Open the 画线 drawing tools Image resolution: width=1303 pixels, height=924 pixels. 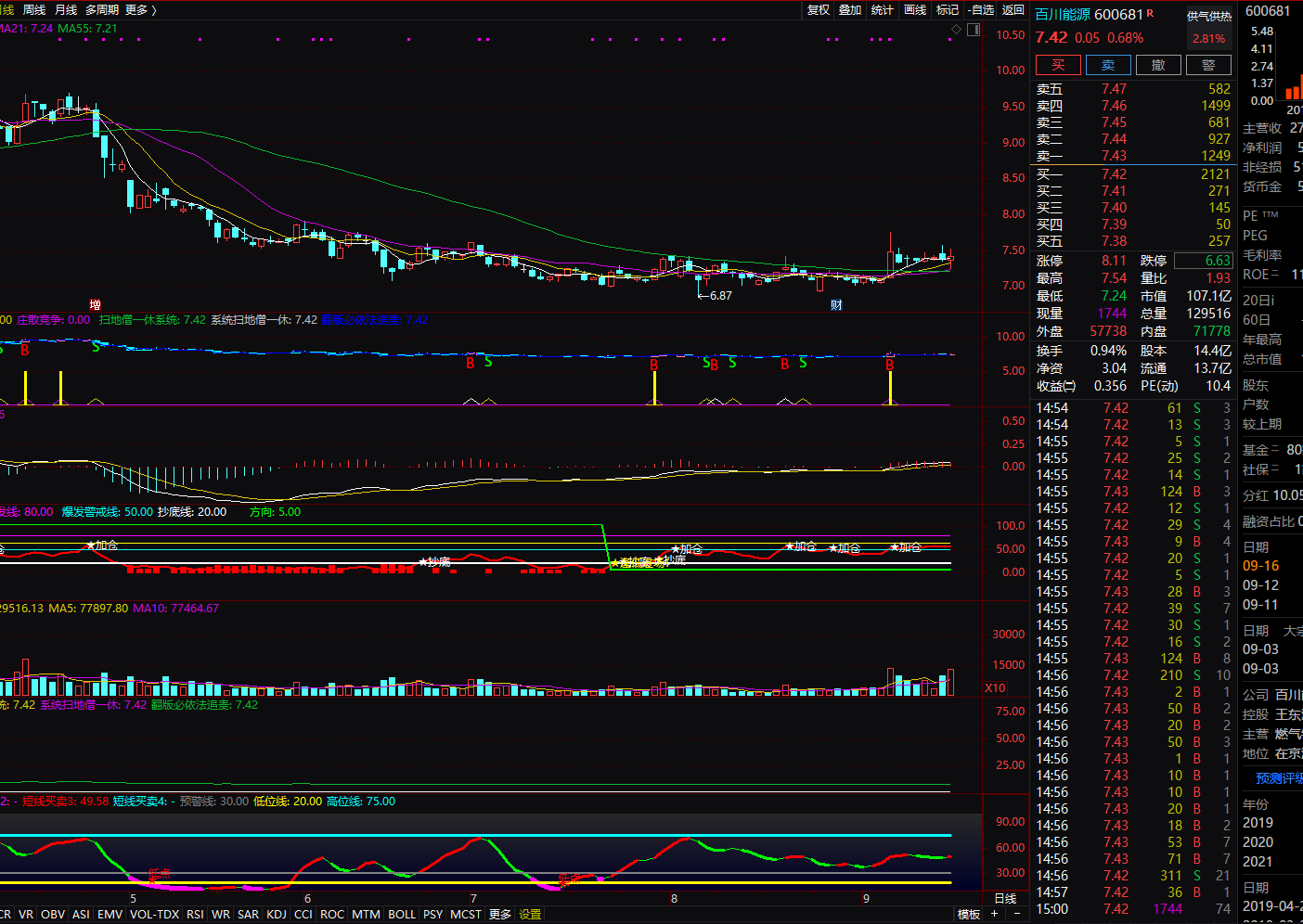(x=915, y=9)
